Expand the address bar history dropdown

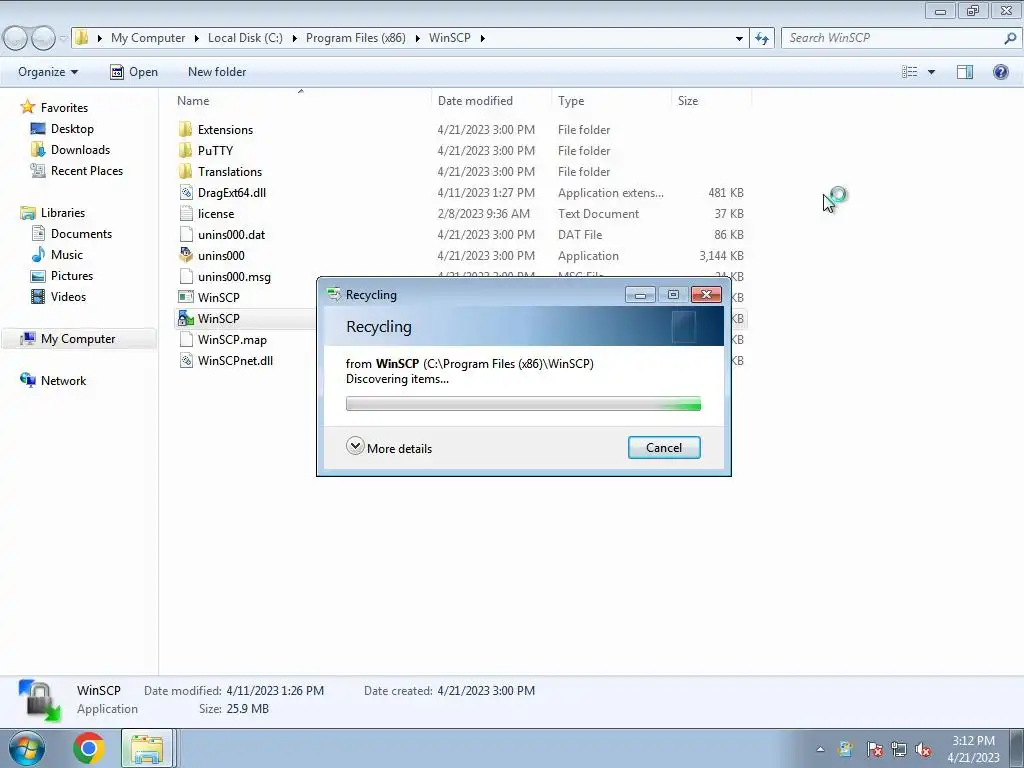[x=739, y=38]
